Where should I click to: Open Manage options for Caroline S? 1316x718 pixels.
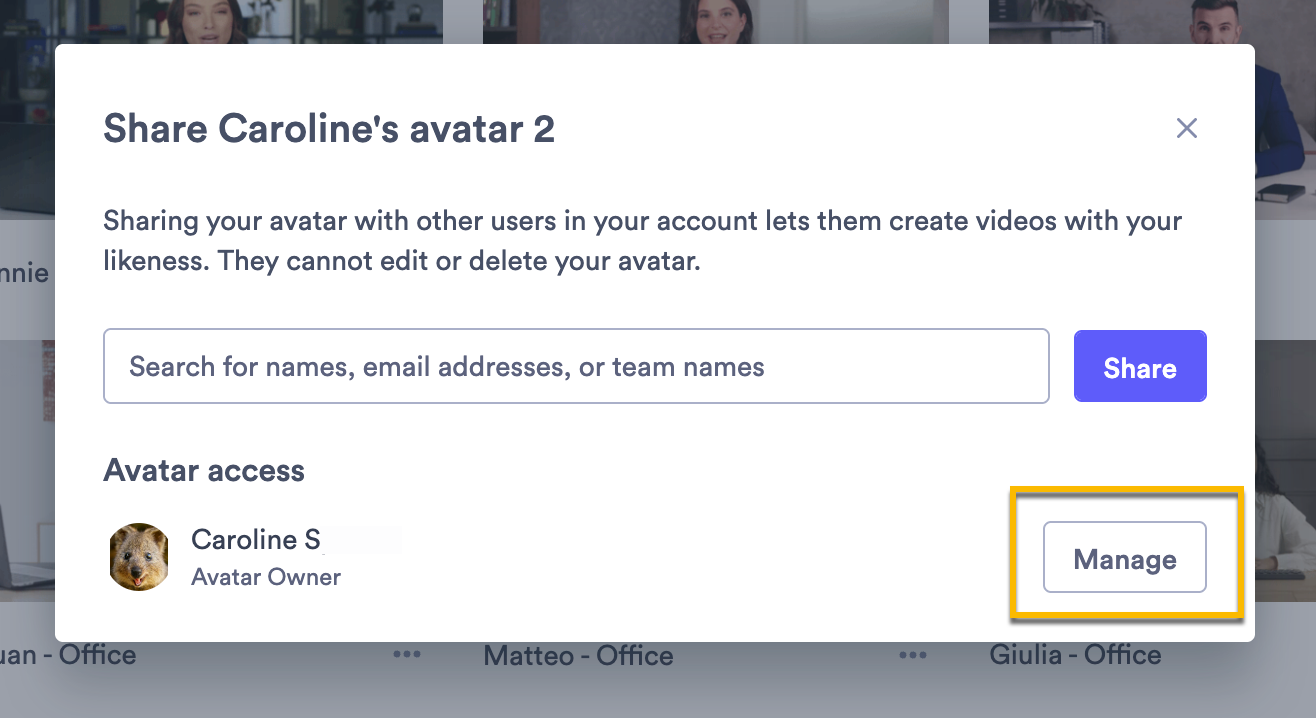click(1124, 558)
